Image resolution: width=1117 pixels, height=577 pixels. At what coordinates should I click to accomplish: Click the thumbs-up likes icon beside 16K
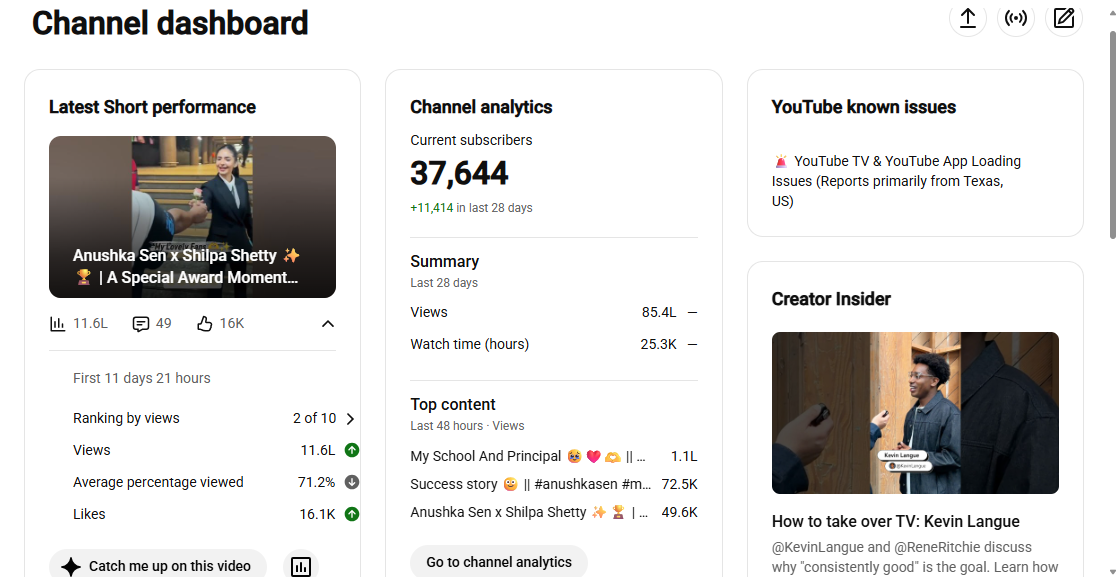click(x=204, y=324)
